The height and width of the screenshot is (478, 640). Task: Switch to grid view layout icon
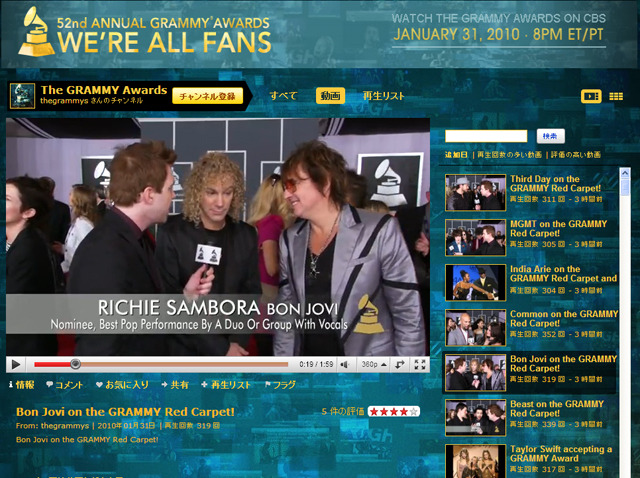616,96
